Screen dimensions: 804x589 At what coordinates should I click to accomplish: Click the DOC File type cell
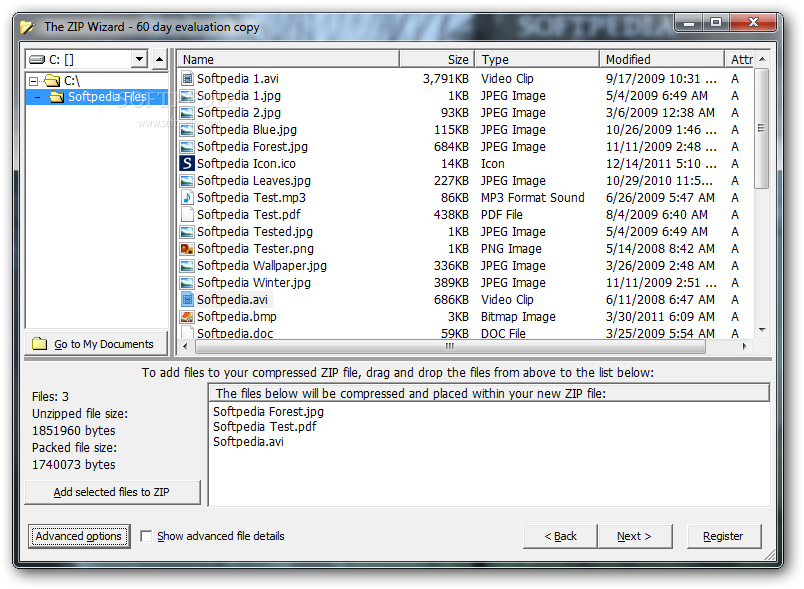pyautogui.click(x=503, y=333)
